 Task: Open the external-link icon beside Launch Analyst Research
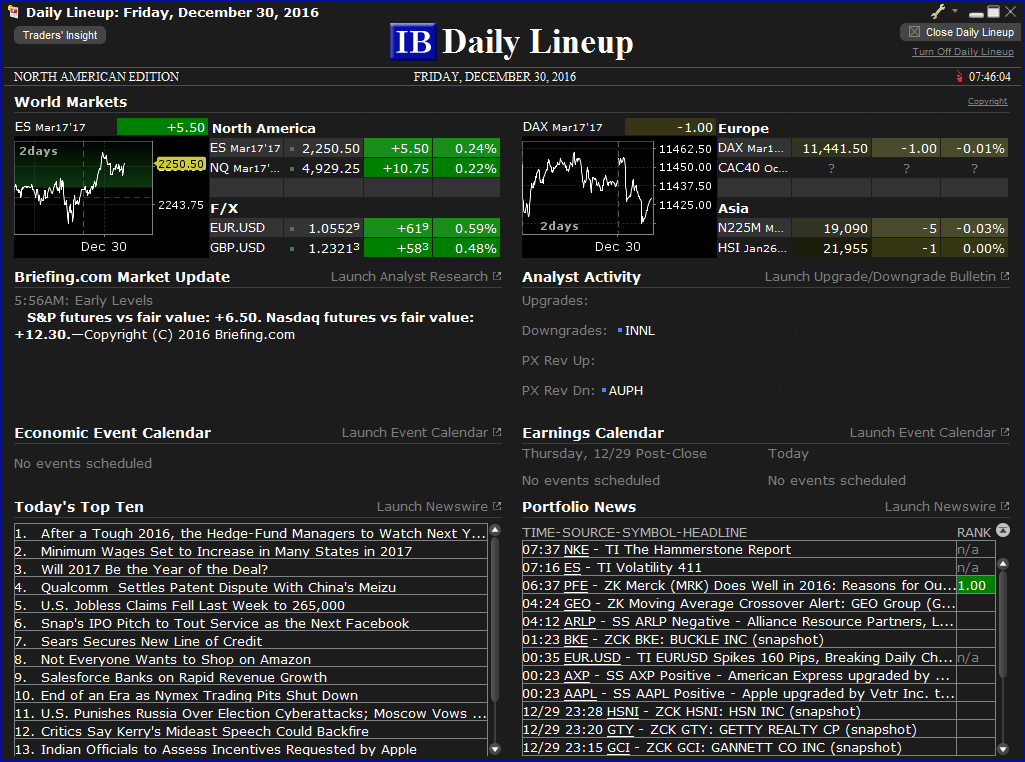[x=497, y=276]
